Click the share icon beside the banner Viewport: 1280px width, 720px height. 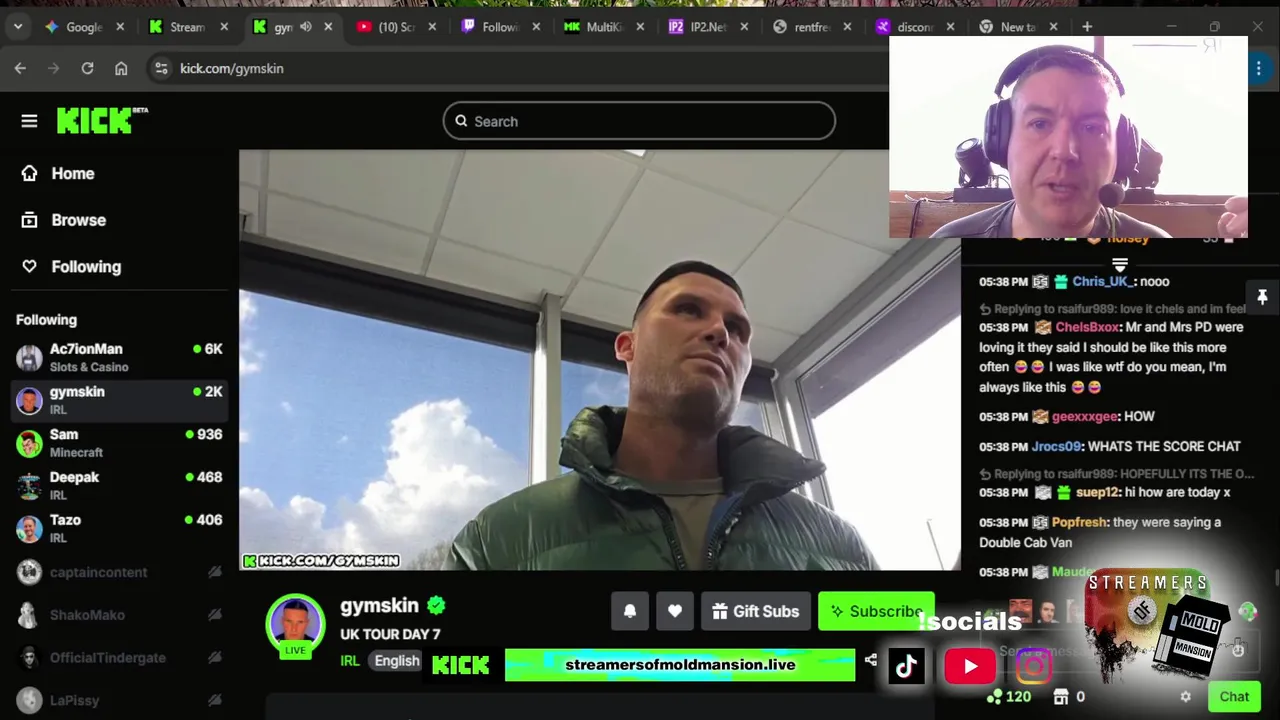870,660
